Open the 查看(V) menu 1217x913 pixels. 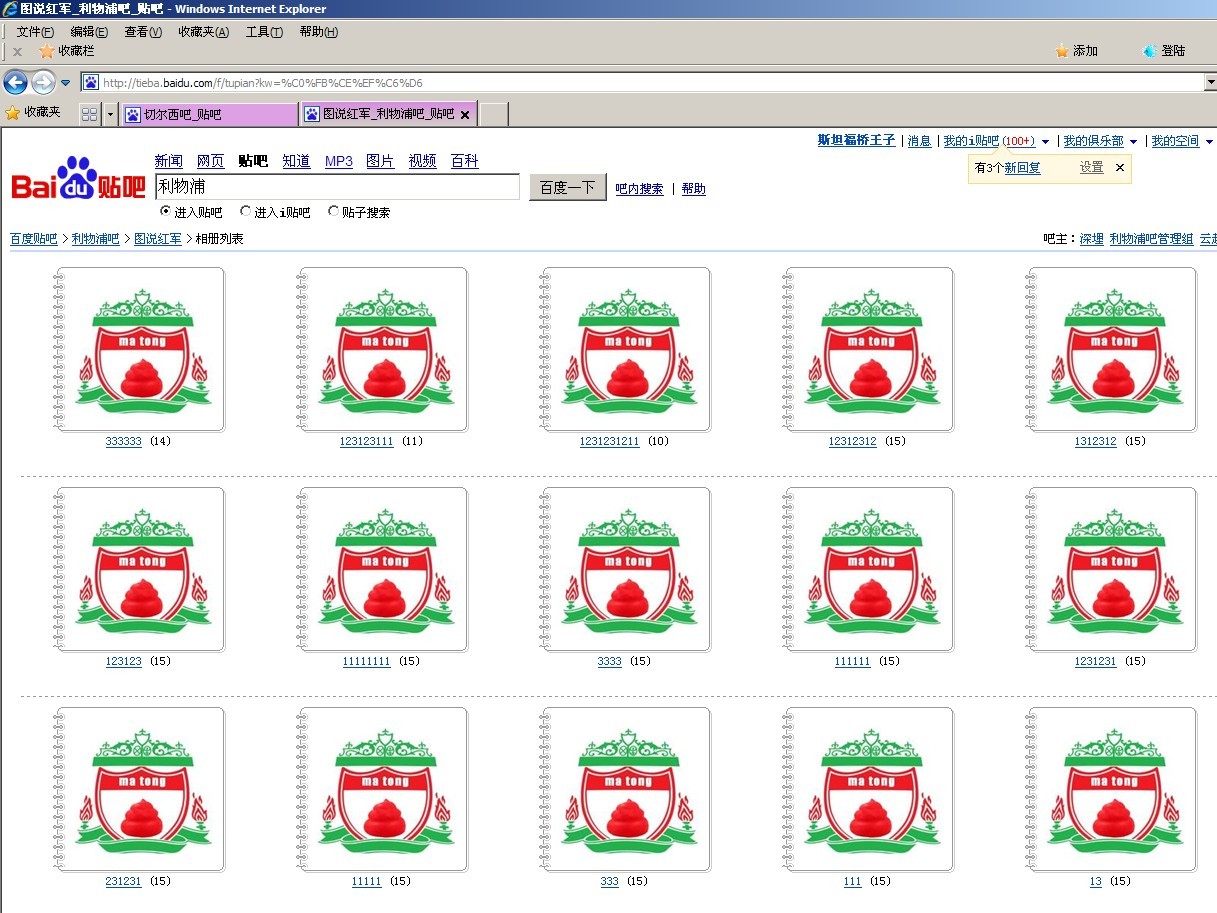[143, 32]
